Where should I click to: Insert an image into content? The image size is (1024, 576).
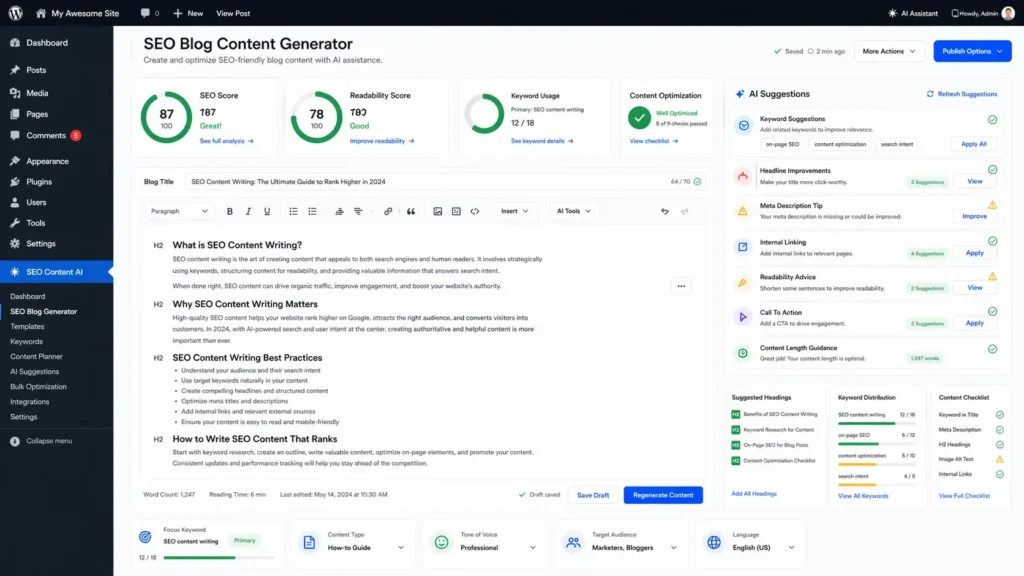click(x=438, y=212)
